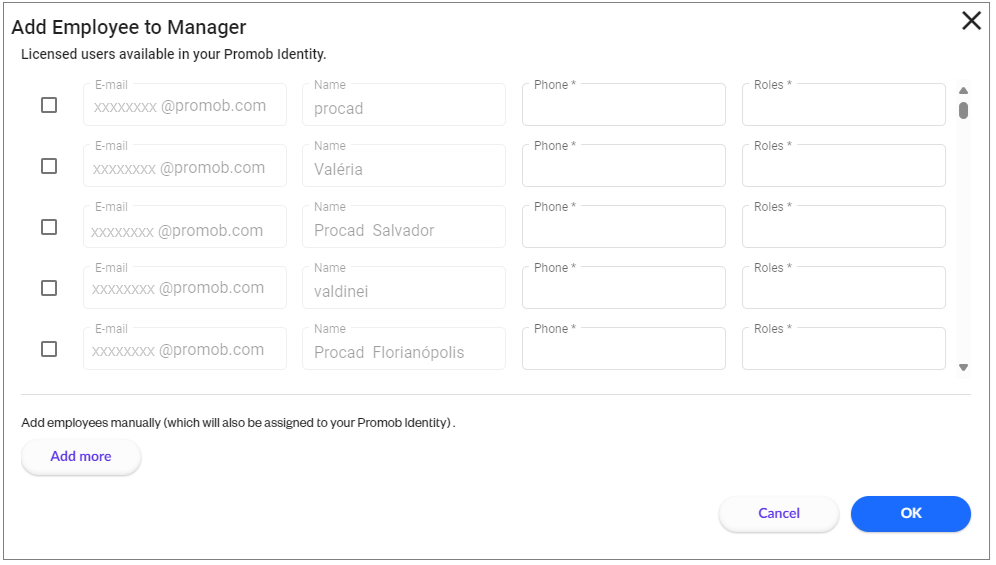
Task: Open the Roles field for procad
Action: pyautogui.click(x=843, y=106)
